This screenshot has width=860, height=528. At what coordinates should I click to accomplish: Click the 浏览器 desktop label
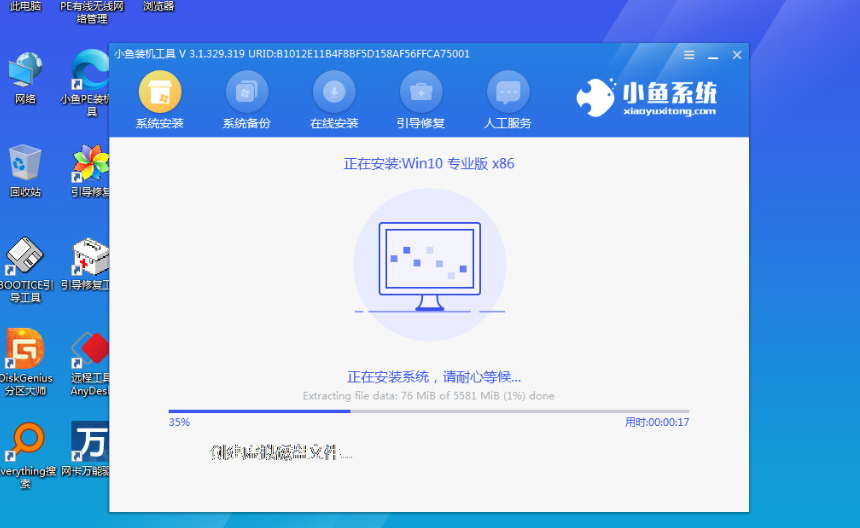[159, 6]
